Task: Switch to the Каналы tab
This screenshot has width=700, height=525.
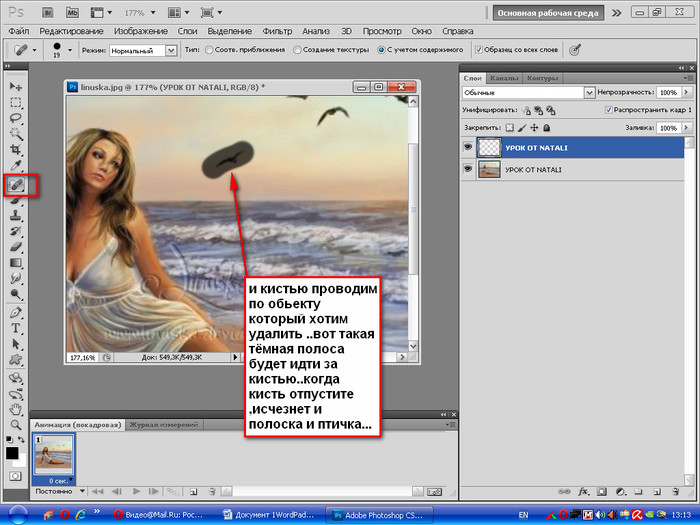Action: 504,78
